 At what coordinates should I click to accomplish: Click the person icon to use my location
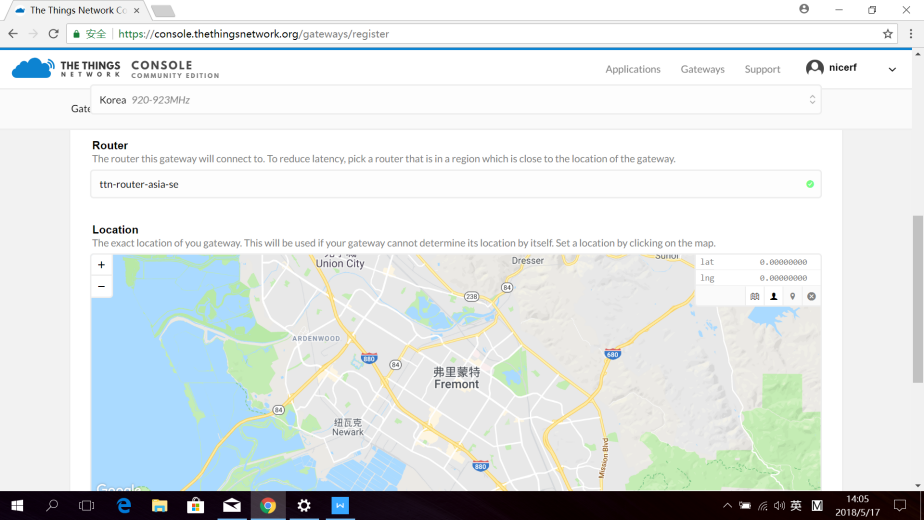pyautogui.click(x=773, y=296)
